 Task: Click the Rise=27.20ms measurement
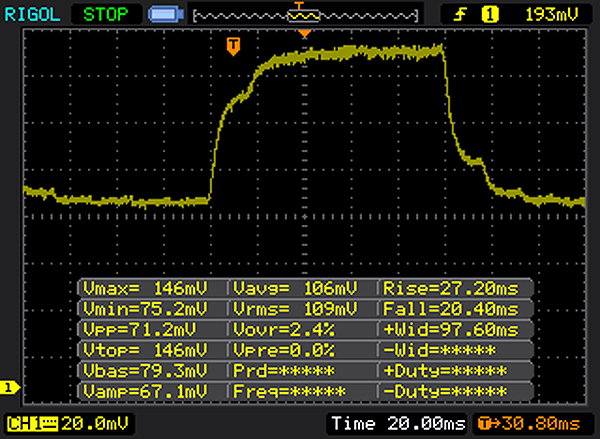point(451,288)
